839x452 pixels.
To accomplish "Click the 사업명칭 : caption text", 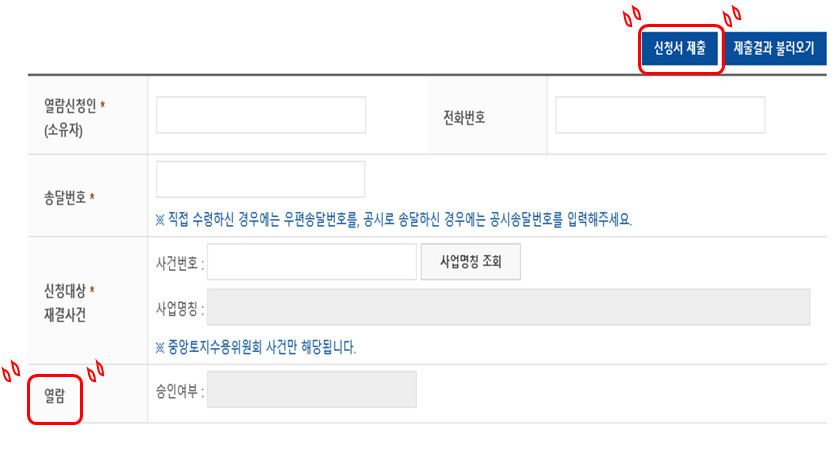I will 180,309.
